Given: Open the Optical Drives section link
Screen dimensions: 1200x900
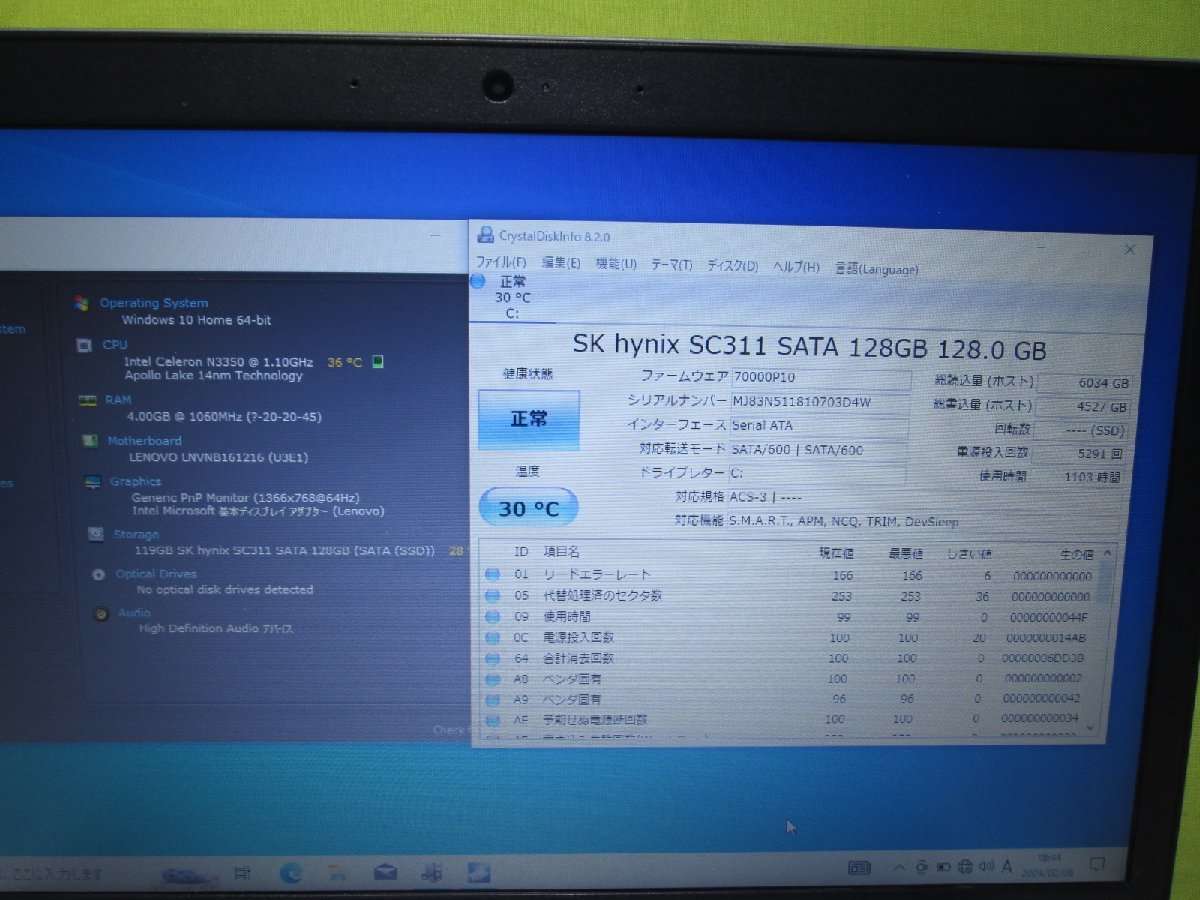Looking at the screenshot, I should tap(156, 574).
